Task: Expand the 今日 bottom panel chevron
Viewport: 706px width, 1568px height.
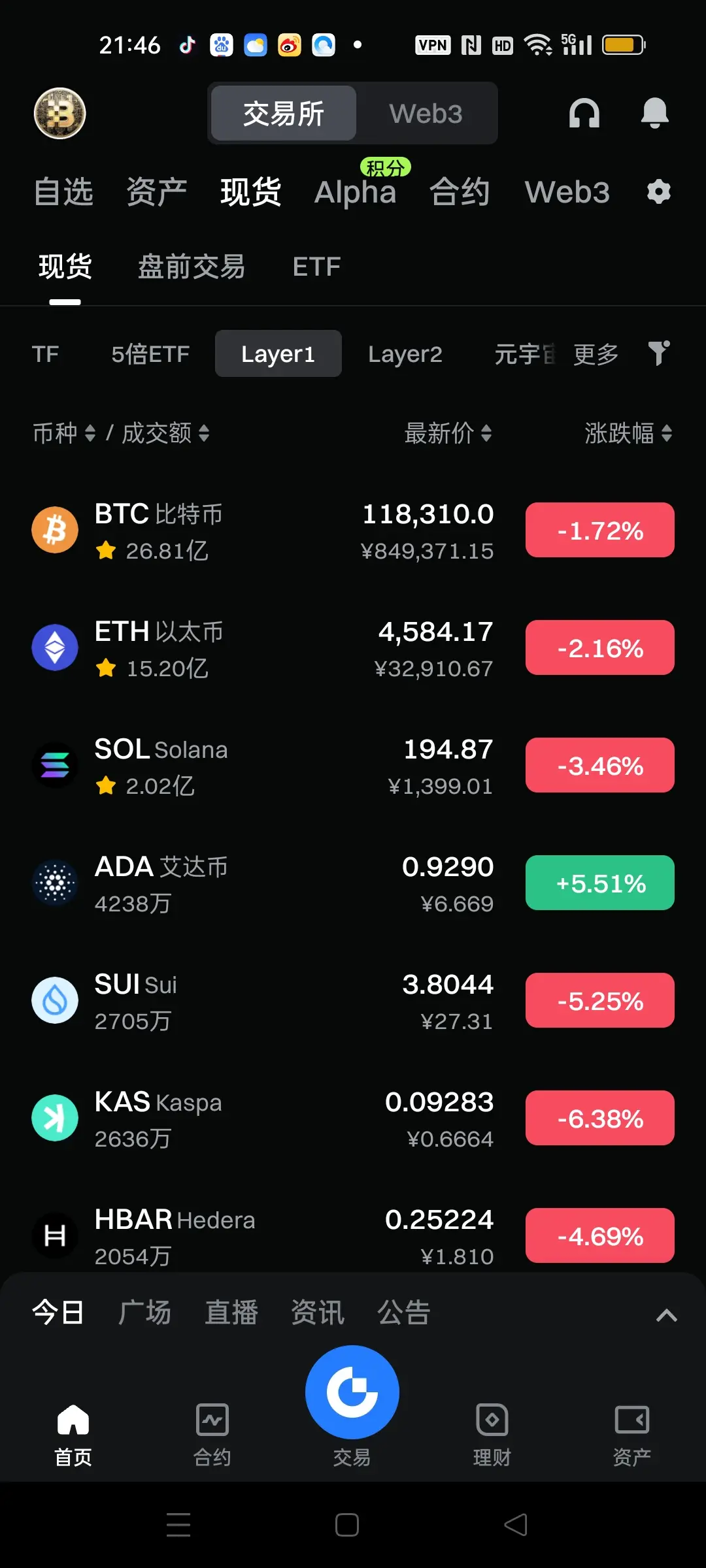Action: (666, 1315)
